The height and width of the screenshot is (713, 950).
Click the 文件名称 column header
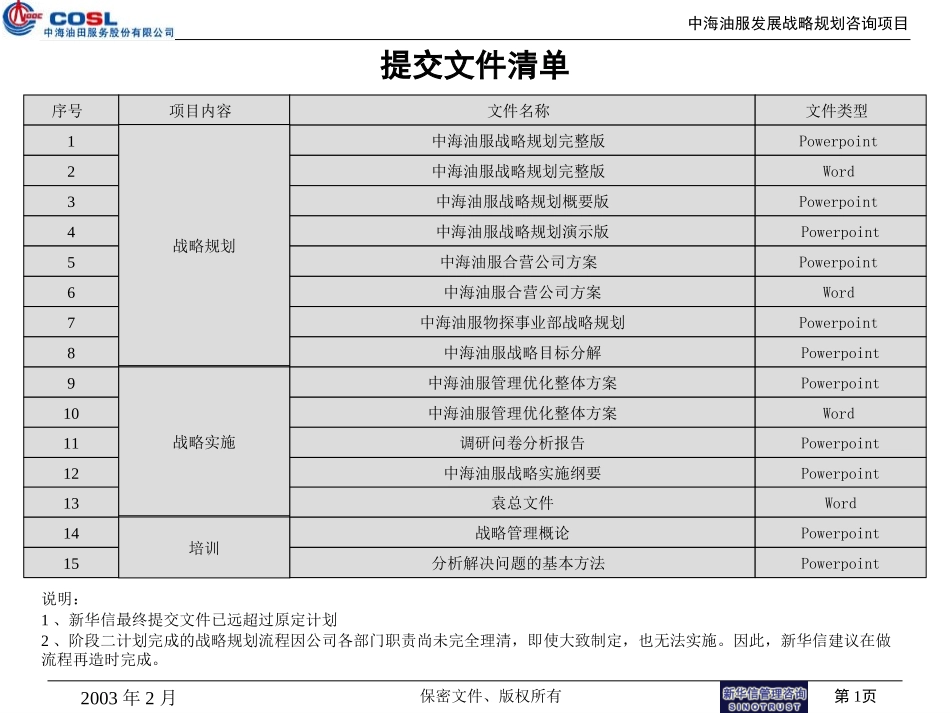[522, 110]
